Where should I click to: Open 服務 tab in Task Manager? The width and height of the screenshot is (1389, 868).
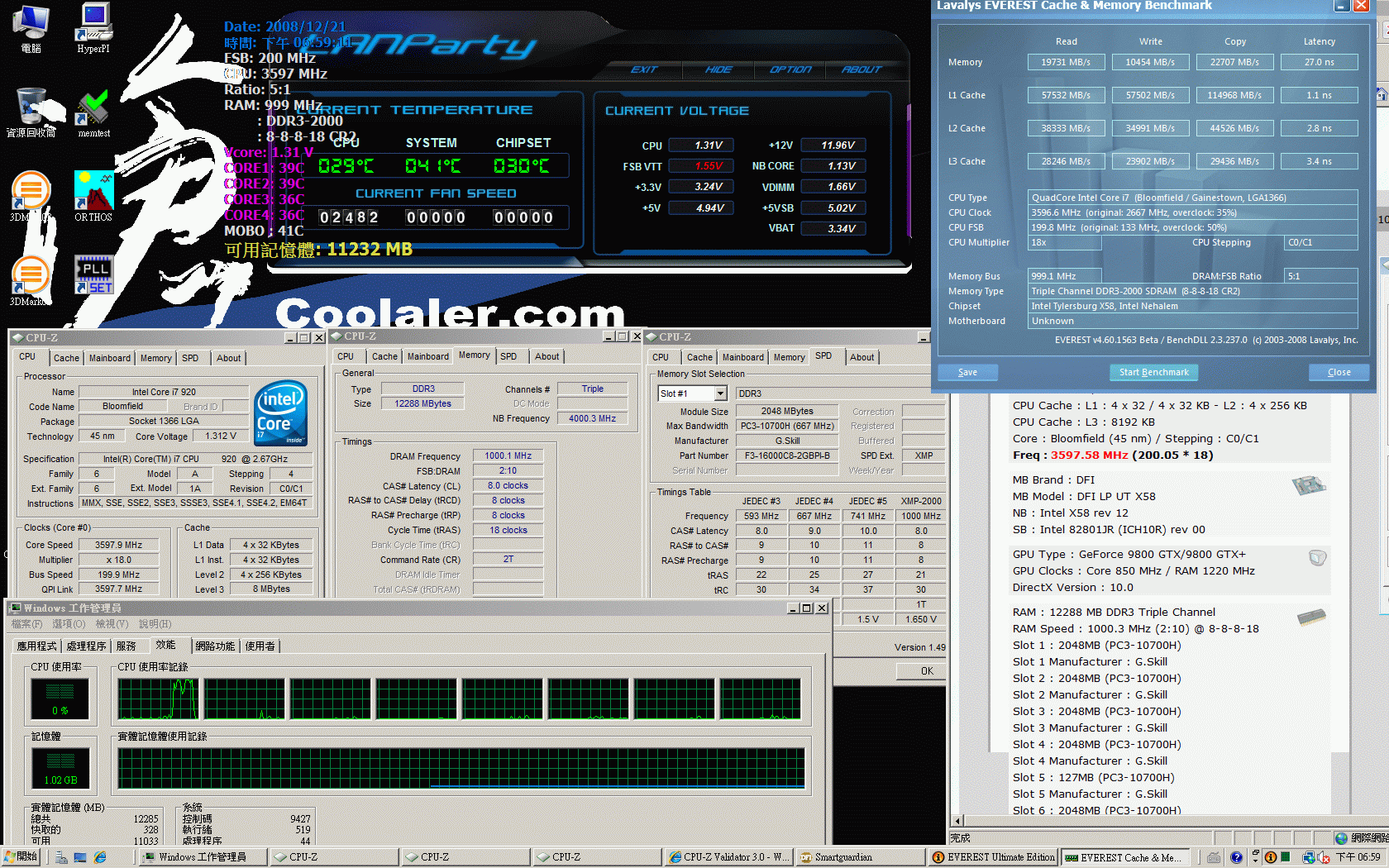tap(126, 646)
